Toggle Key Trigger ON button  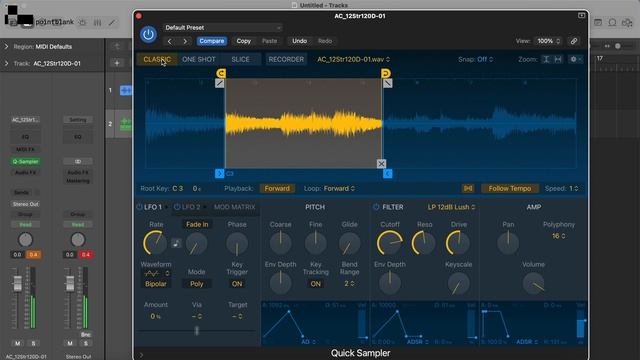tap(237, 284)
